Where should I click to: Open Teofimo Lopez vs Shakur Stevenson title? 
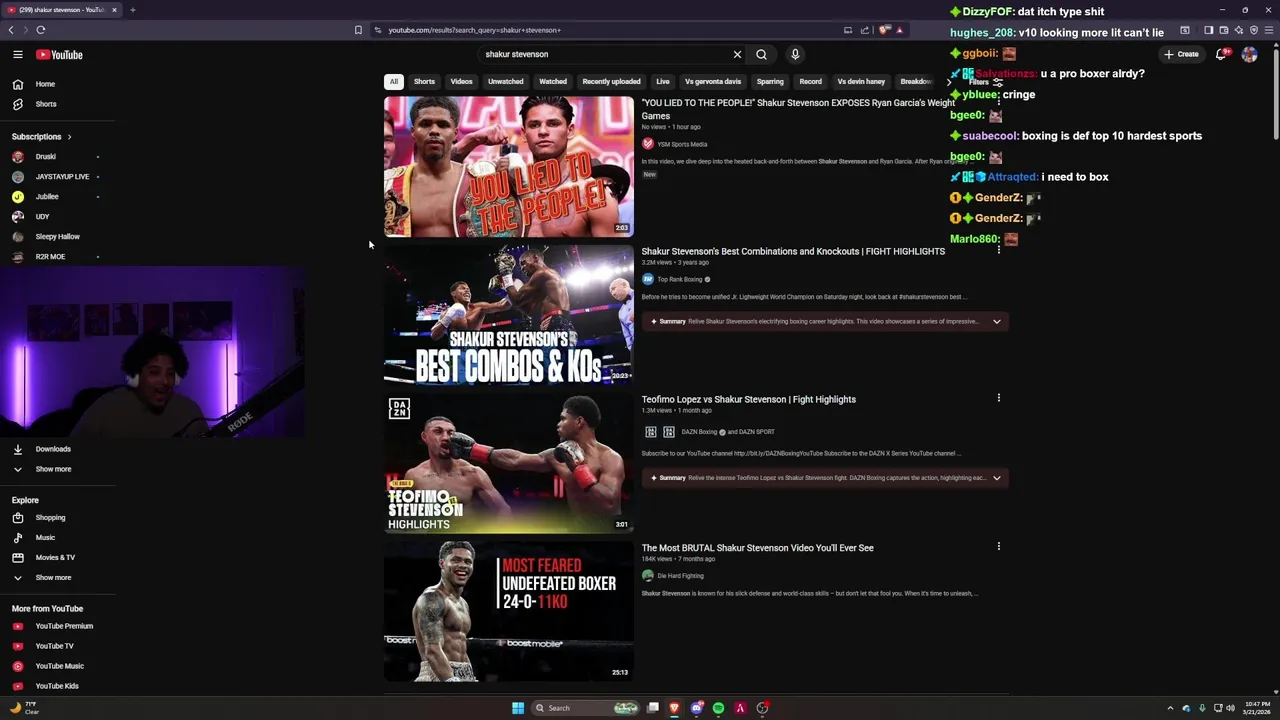(x=748, y=400)
